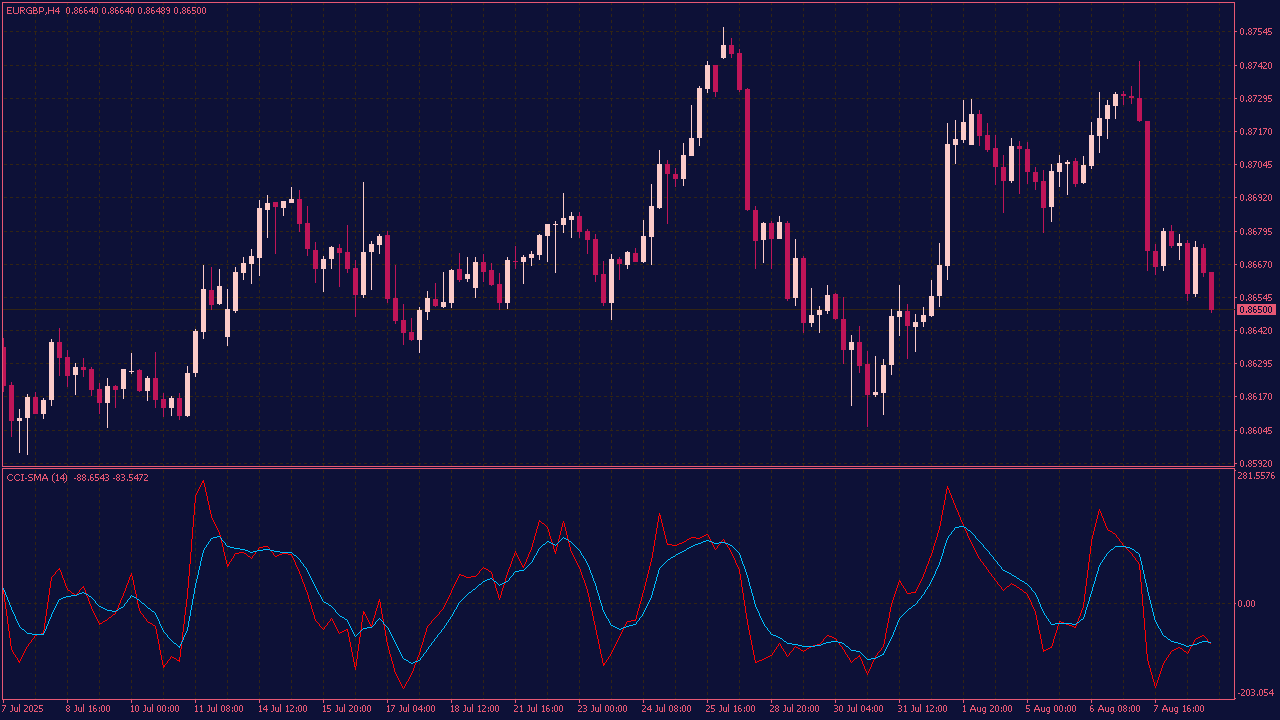Select the 1 Aug 20:00 time label
Image resolution: width=1280 pixels, height=720 pixels.
(x=987, y=709)
